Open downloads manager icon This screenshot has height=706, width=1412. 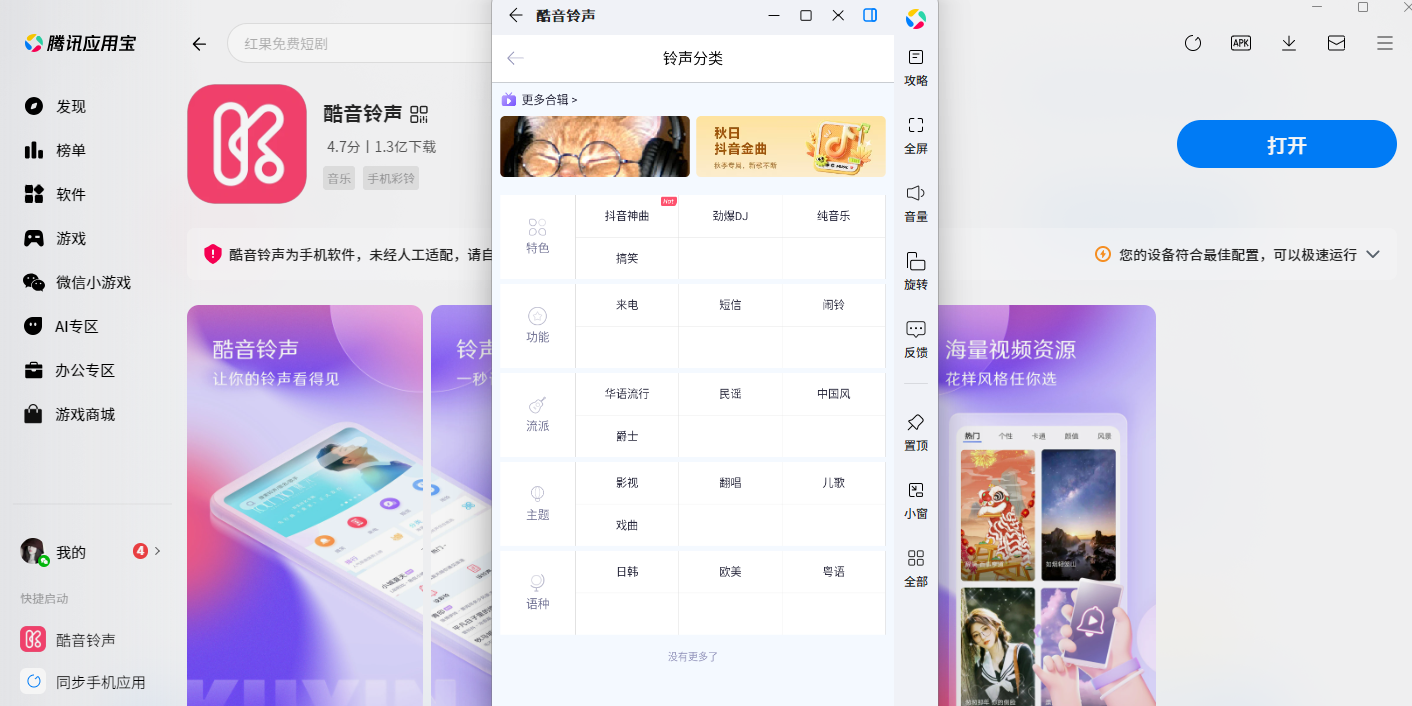(x=1289, y=43)
